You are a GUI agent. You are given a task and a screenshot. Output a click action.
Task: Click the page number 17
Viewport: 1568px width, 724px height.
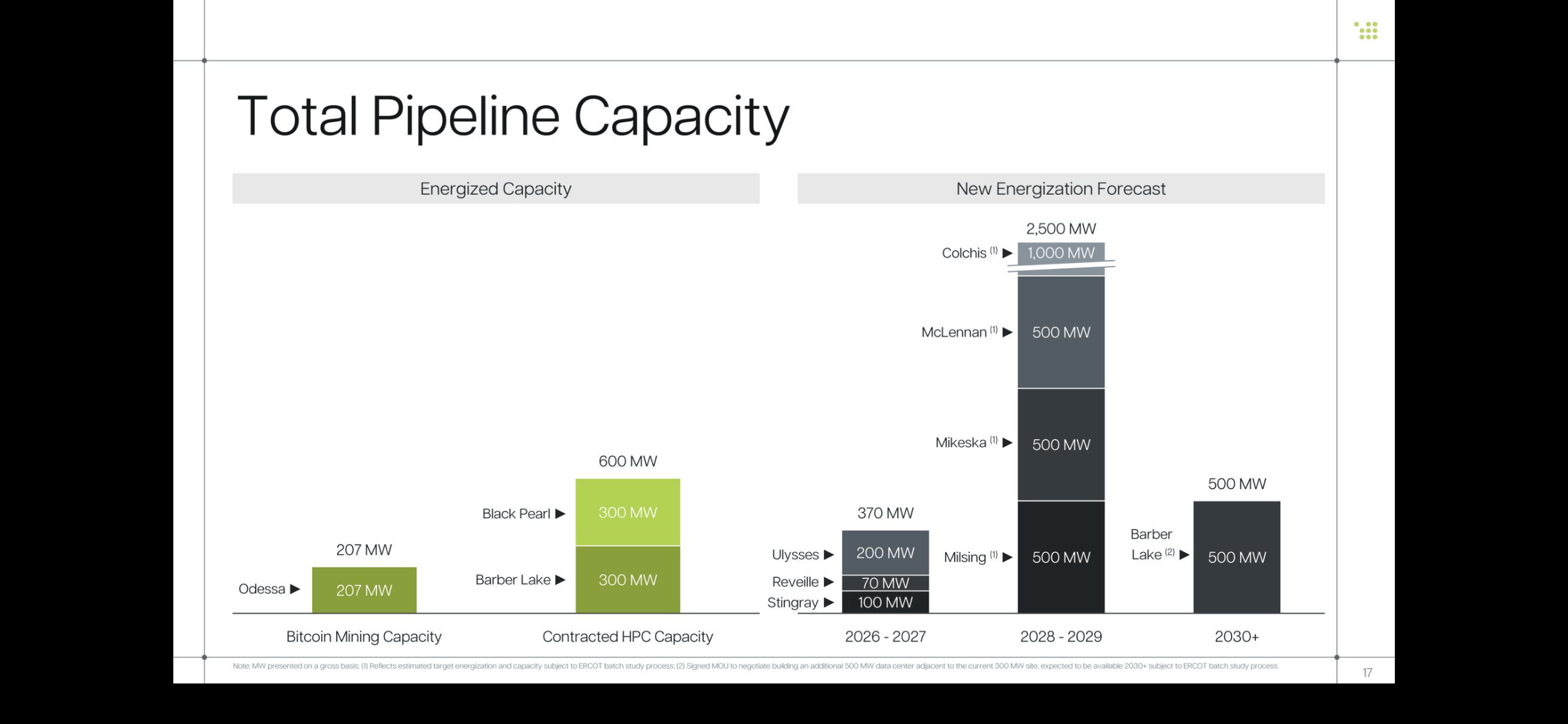tap(1367, 673)
